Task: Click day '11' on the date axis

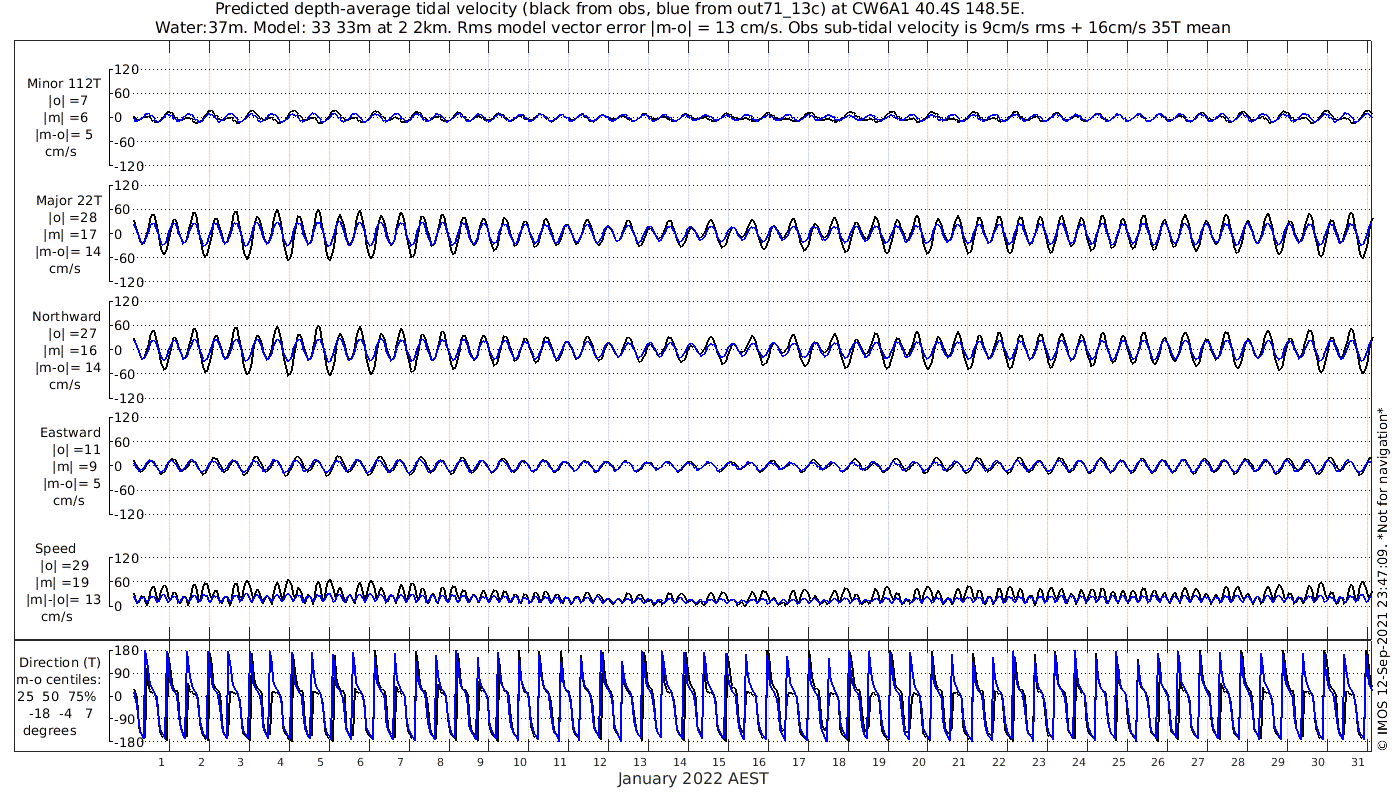Action: tap(560, 762)
